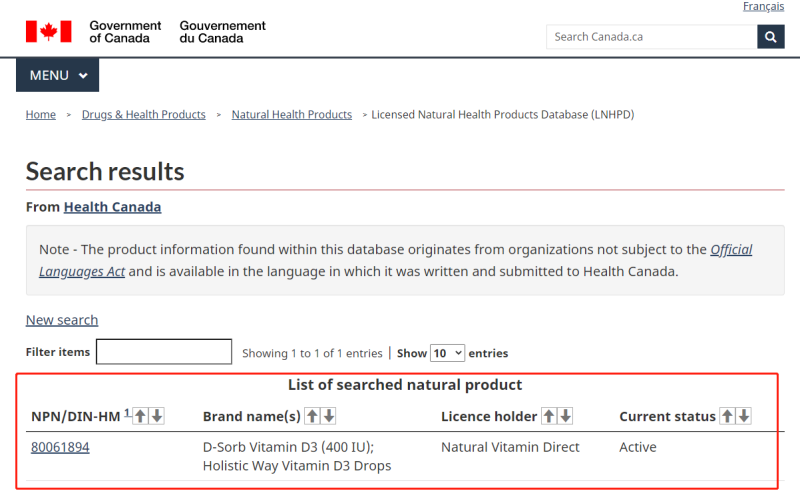Sort Licence holder column ascending
This screenshot has height=499, width=800.
(549, 416)
